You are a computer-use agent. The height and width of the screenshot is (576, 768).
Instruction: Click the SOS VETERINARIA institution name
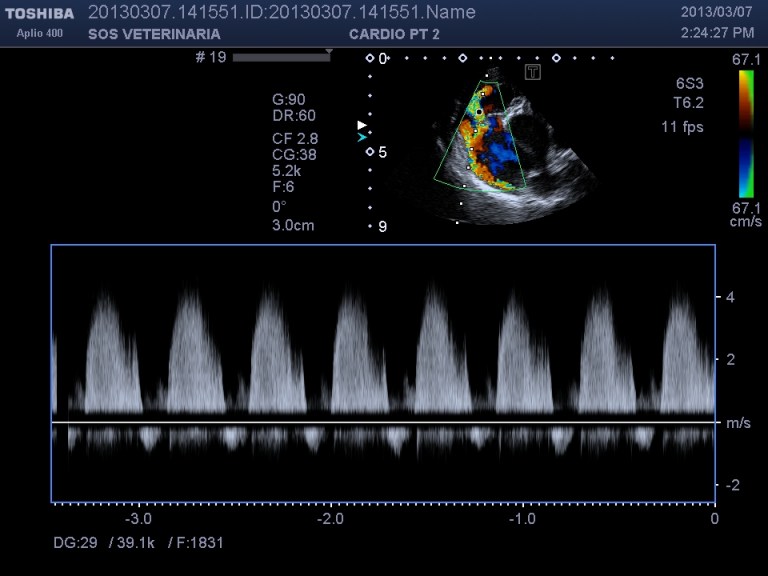click(154, 34)
